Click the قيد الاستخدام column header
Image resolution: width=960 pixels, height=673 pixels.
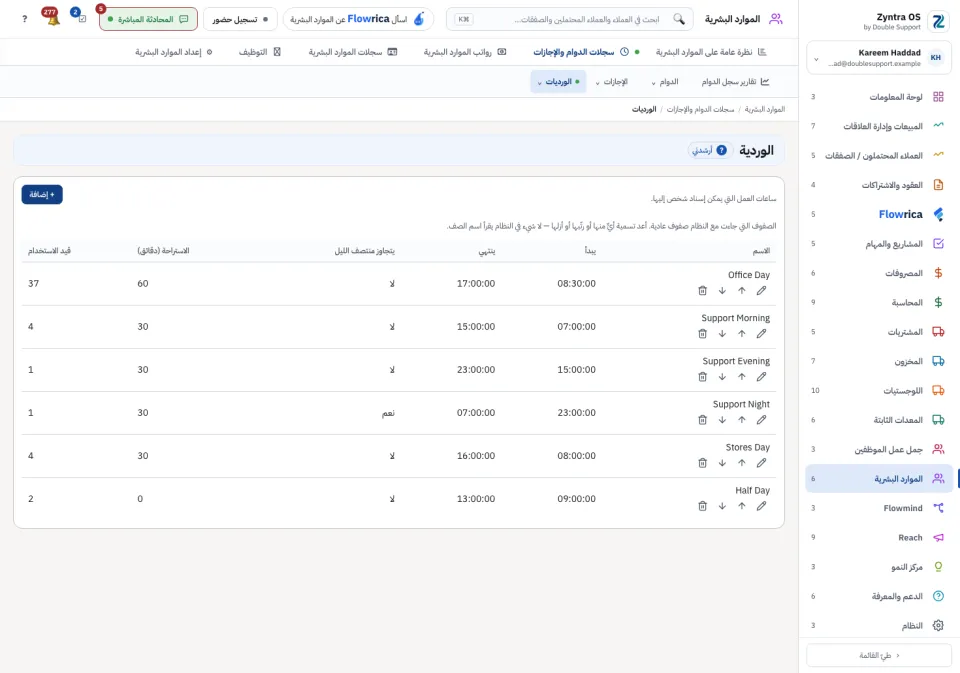49,250
